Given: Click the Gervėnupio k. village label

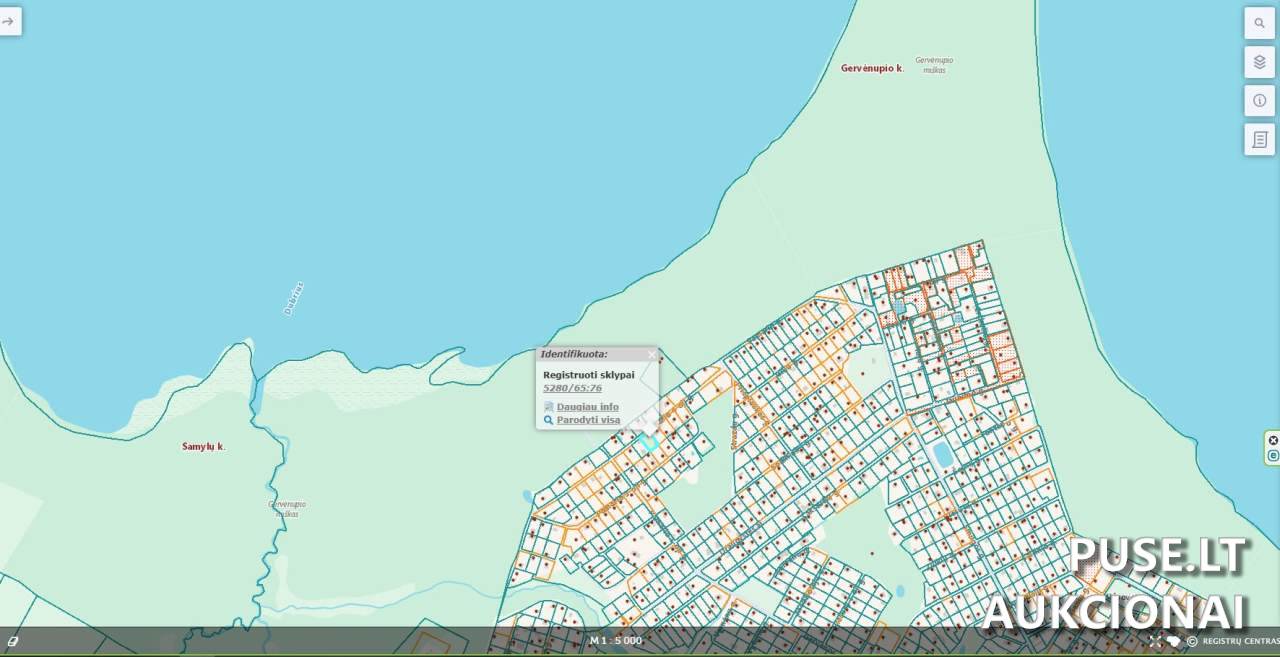Looking at the screenshot, I should tap(872, 68).
